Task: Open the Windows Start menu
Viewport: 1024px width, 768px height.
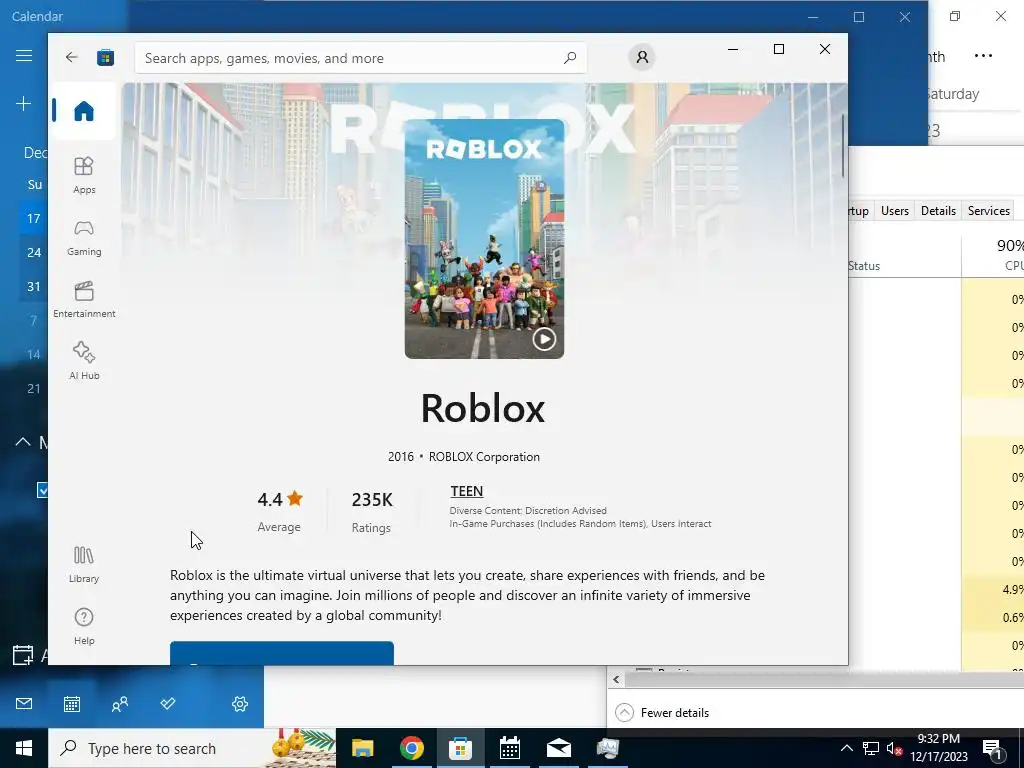Action: [x=24, y=748]
